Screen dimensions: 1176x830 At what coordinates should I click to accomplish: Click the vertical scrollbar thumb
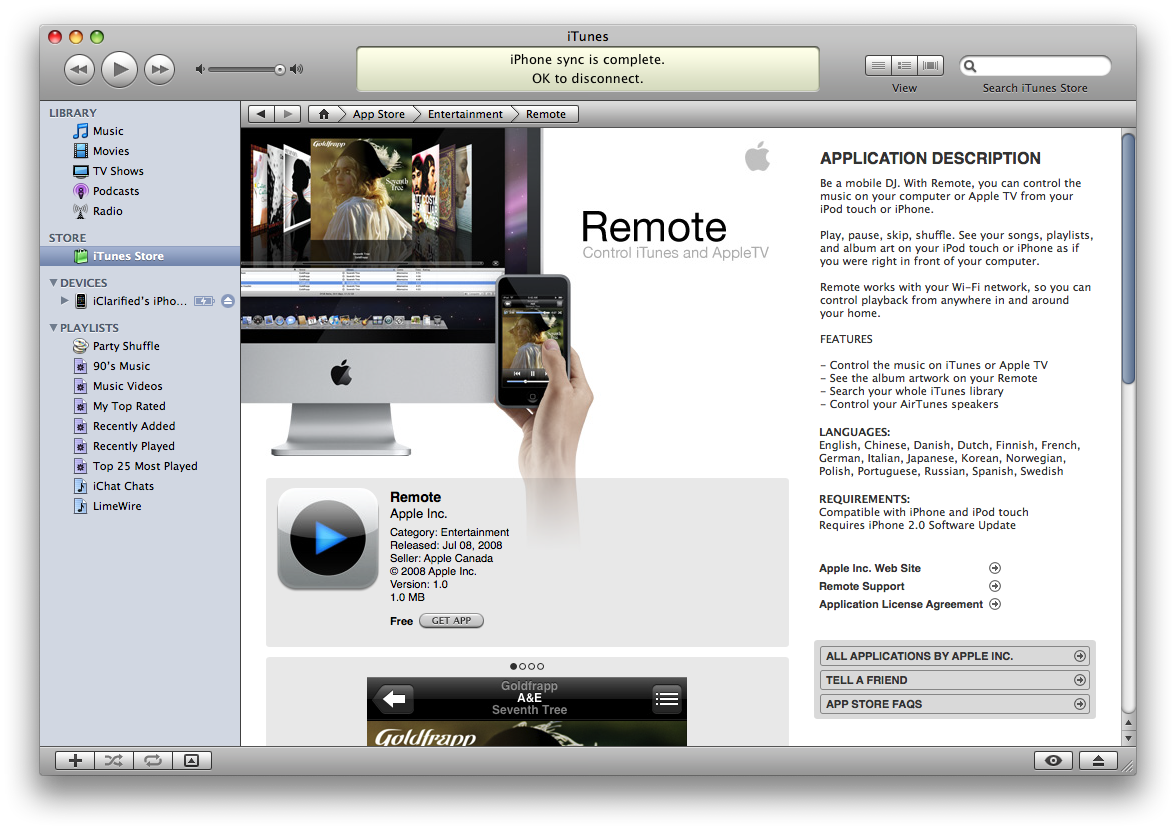pyautogui.click(x=1129, y=259)
